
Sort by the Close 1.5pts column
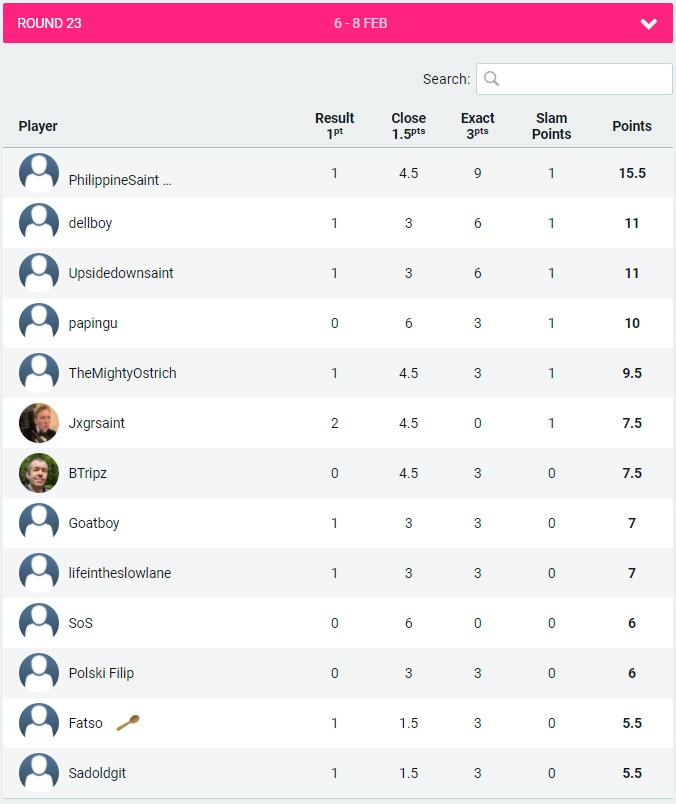pyautogui.click(x=408, y=126)
